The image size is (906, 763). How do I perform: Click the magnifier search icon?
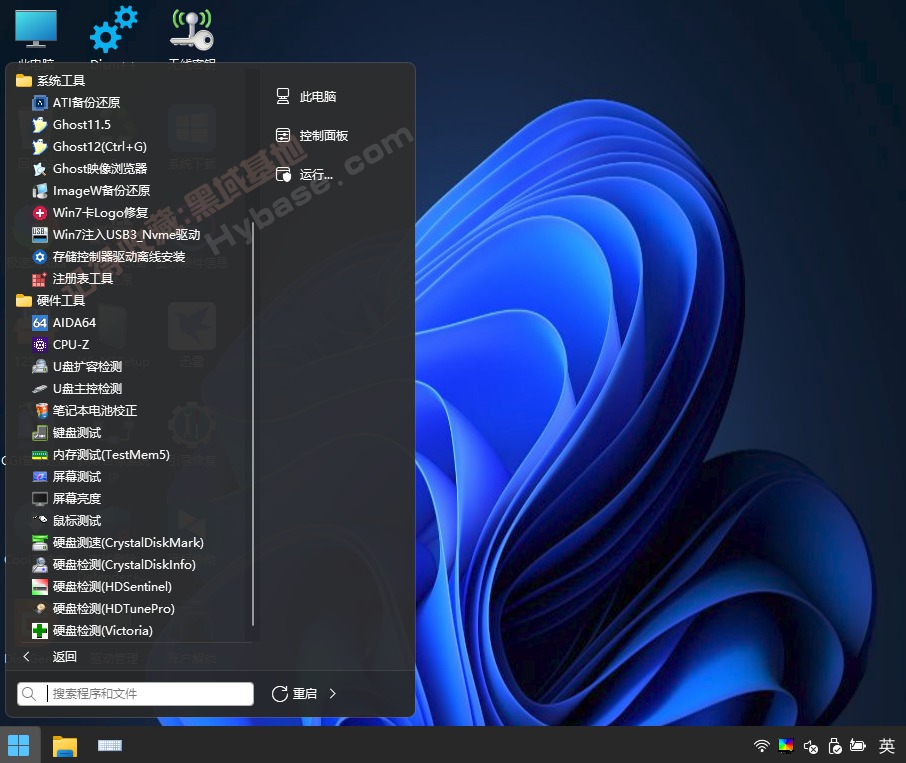(28, 694)
